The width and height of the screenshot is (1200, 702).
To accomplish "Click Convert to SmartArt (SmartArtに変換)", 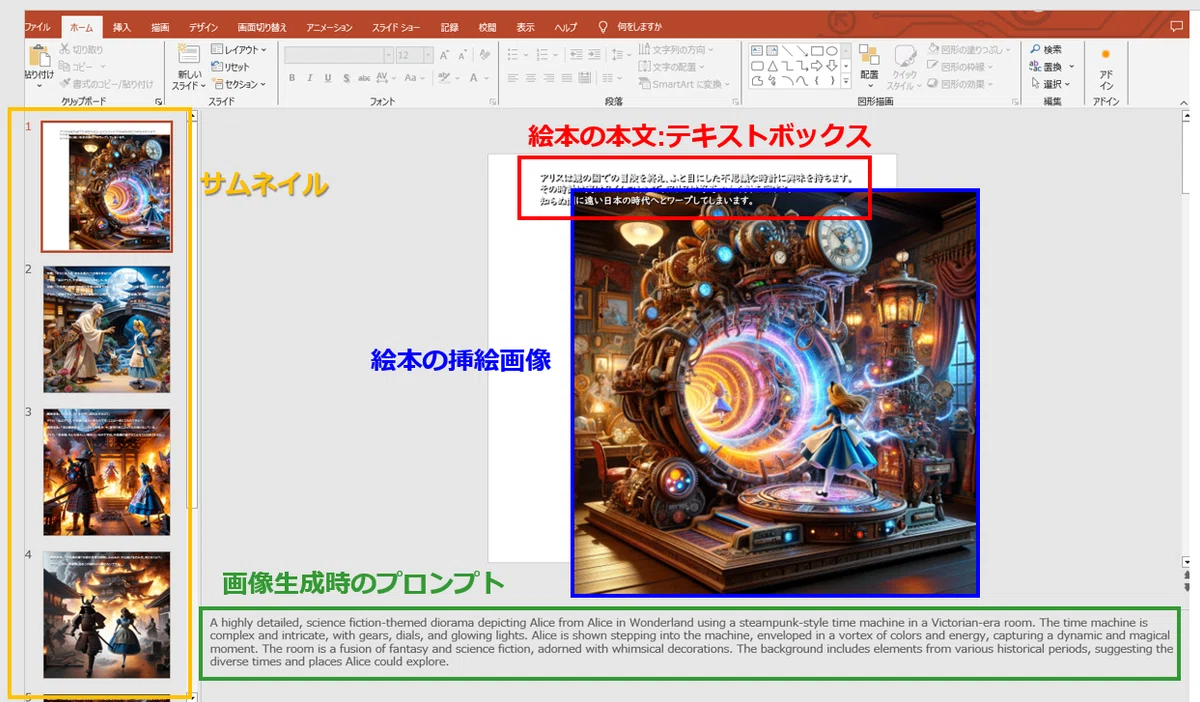I will (684, 84).
